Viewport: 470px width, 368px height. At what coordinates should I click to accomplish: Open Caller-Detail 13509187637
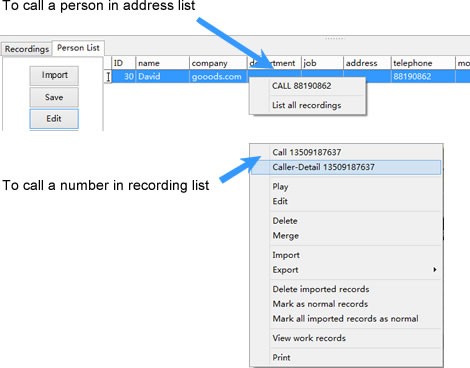click(x=346, y=167)
